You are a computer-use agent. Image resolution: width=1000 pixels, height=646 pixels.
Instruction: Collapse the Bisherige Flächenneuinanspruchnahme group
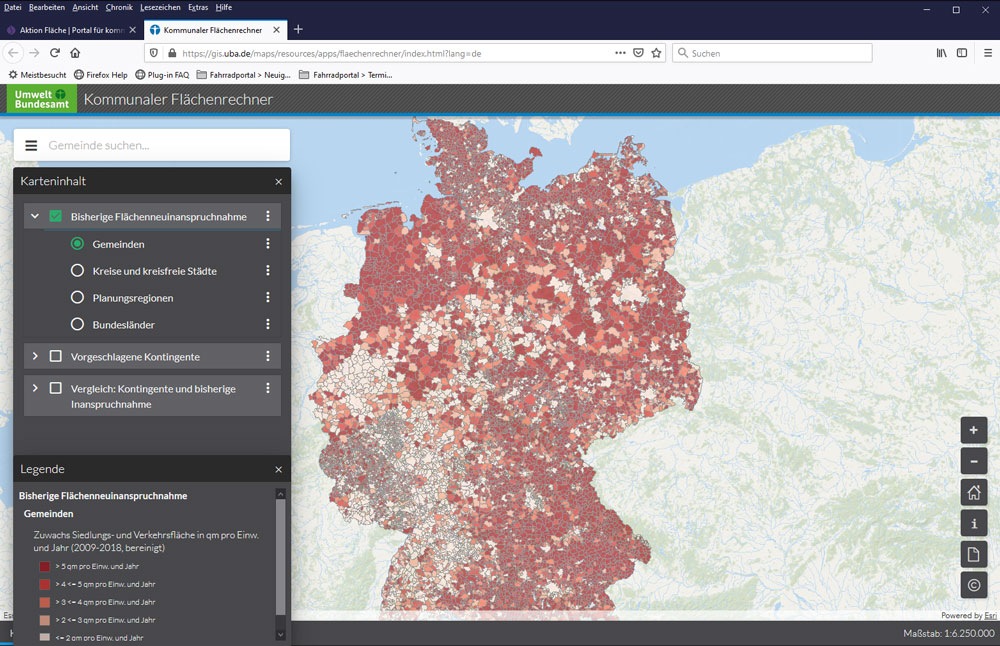pyautogui.click(x=35, y=216)
